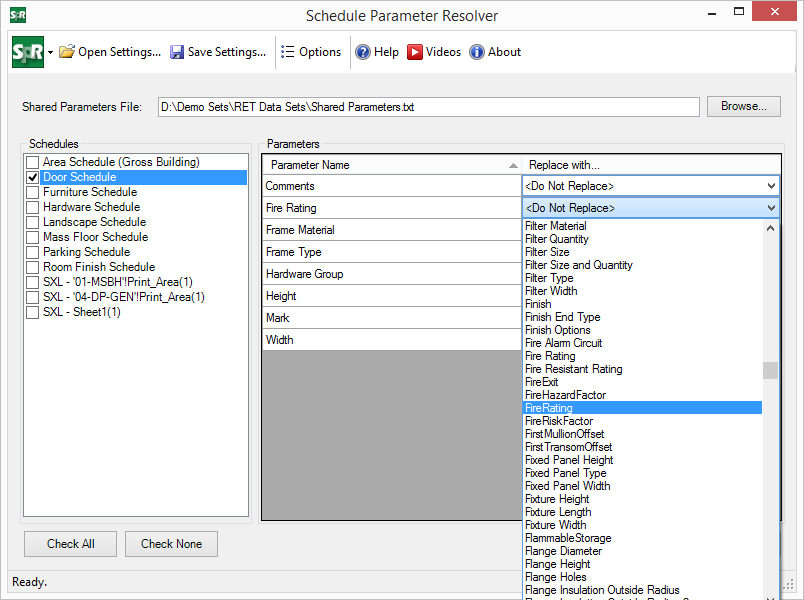Viewport: 804px width, 600px height.
Task: Click the Save Settings floppy disk icon
Action: 177,52
